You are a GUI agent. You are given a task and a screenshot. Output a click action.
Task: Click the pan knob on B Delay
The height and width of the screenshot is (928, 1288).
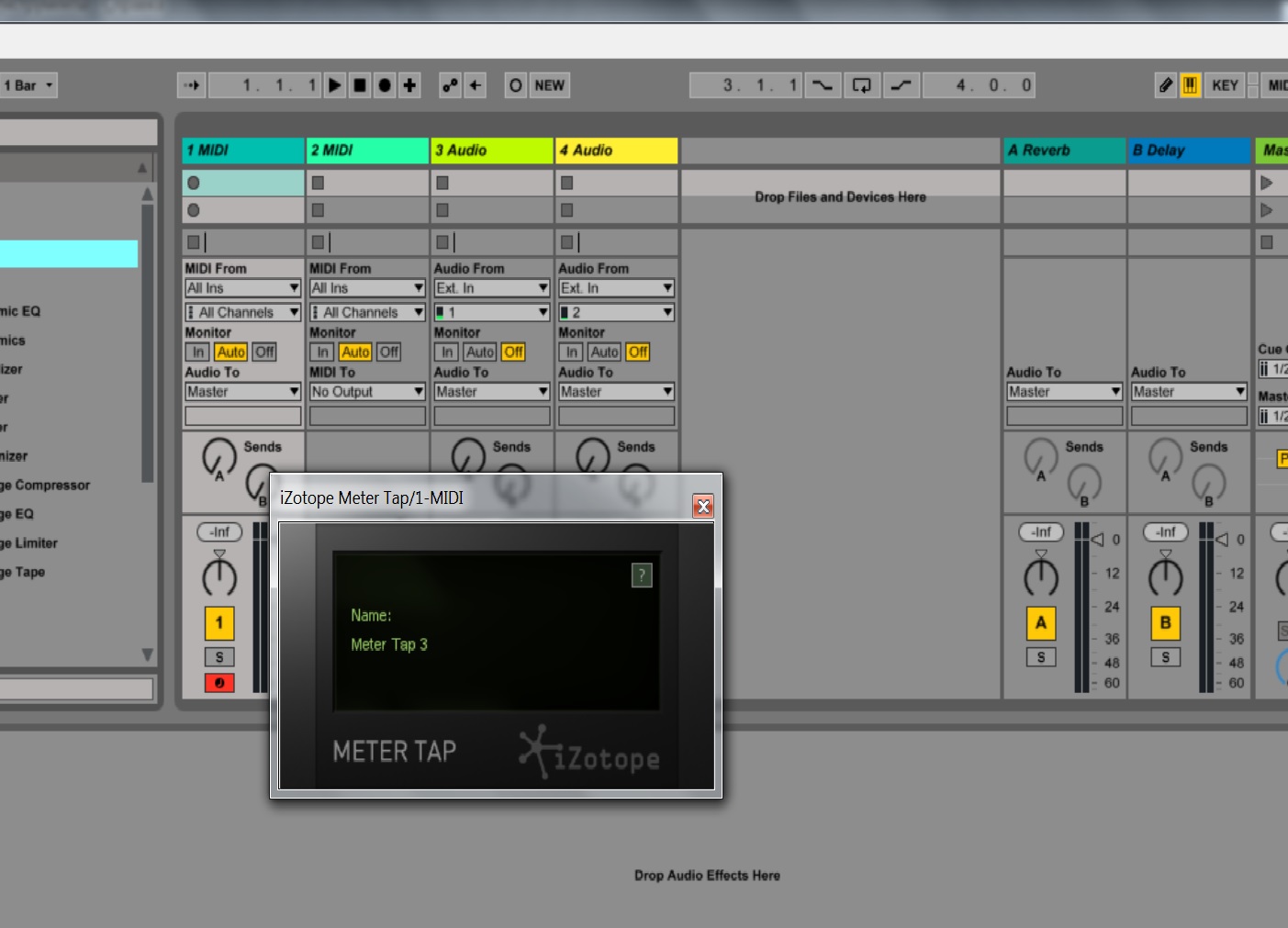coord(1166,576)
